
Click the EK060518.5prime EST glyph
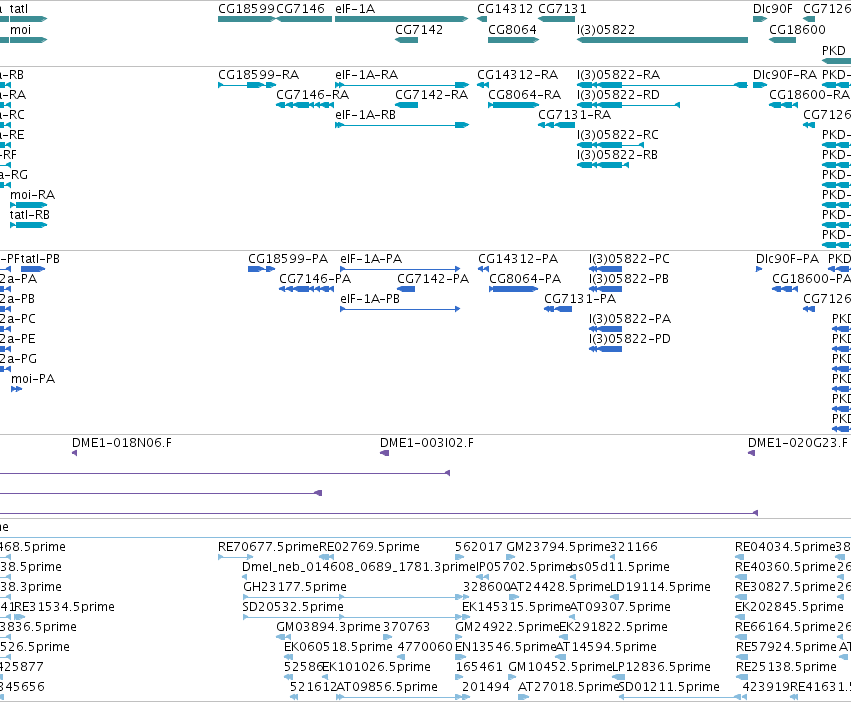tap(288, 657)
